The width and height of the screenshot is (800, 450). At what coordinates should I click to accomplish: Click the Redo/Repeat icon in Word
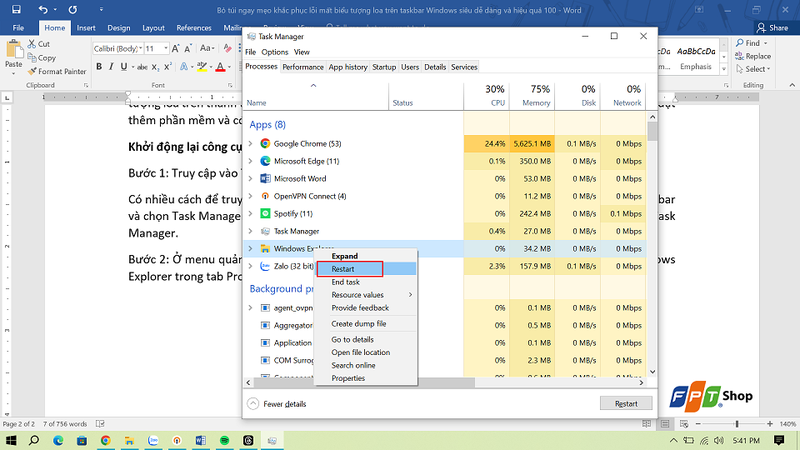tap(73, 10)
